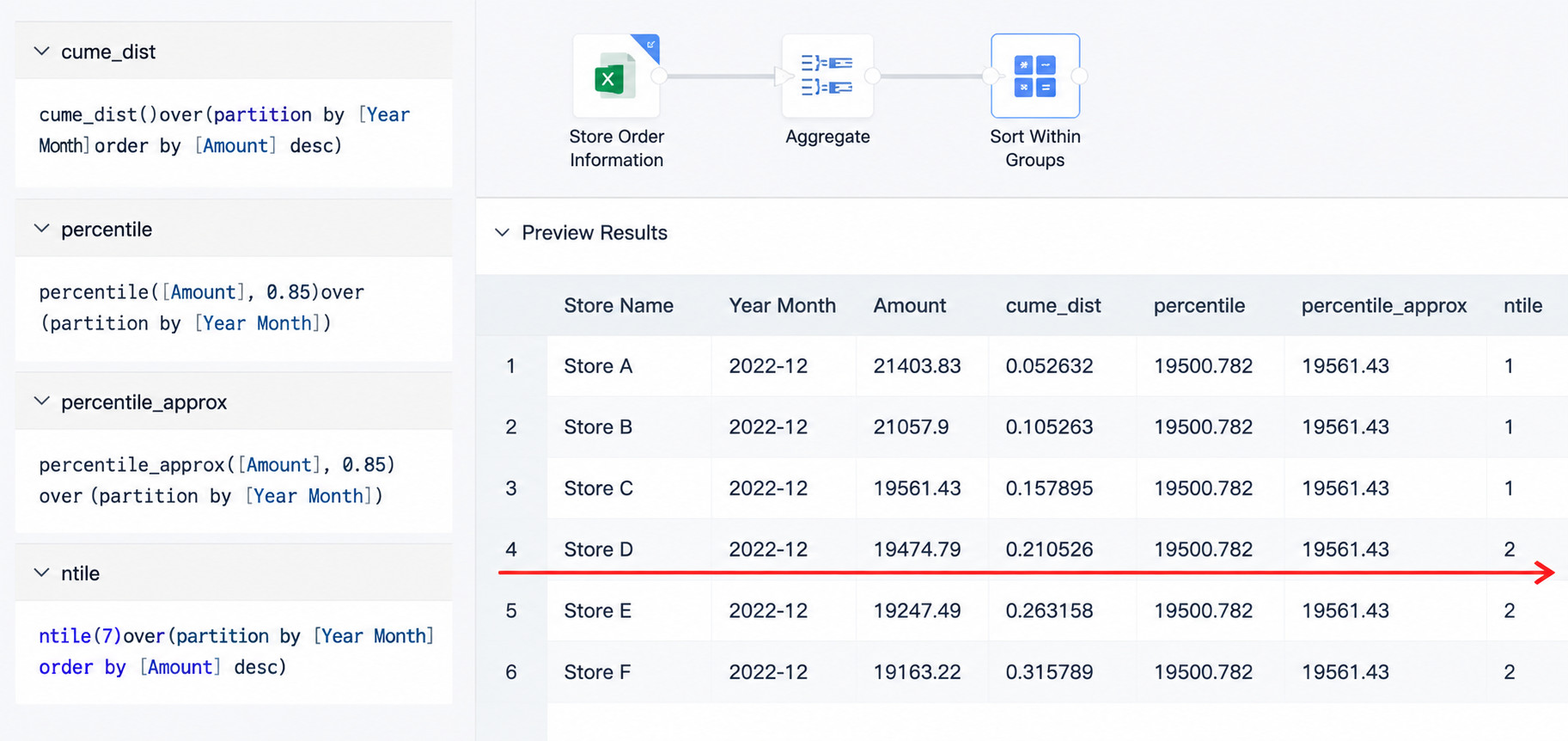This screenshot has height=741, width=1568.
Task: Click Year Month 2022-12 in Store B row
Action: tap(768, 427)
